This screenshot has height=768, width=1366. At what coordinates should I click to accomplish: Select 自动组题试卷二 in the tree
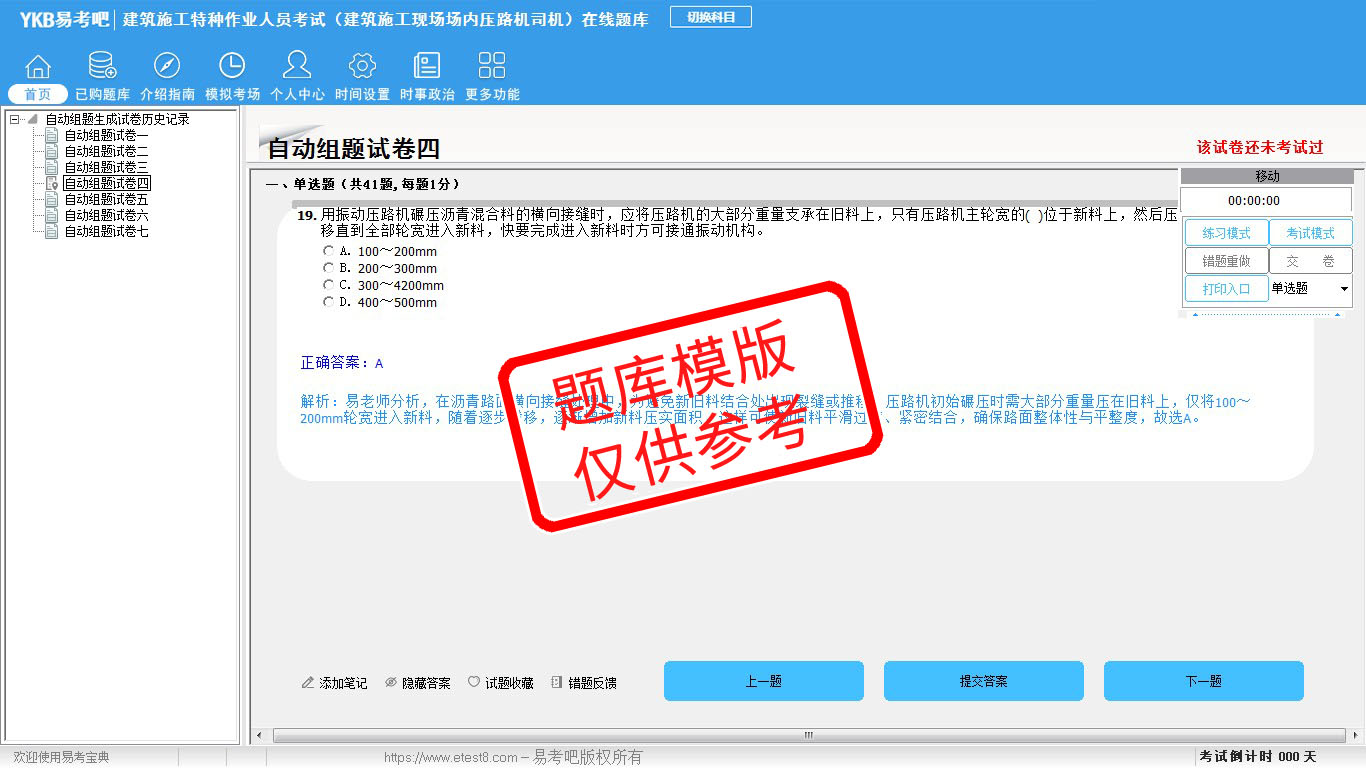tap(107, 151)
